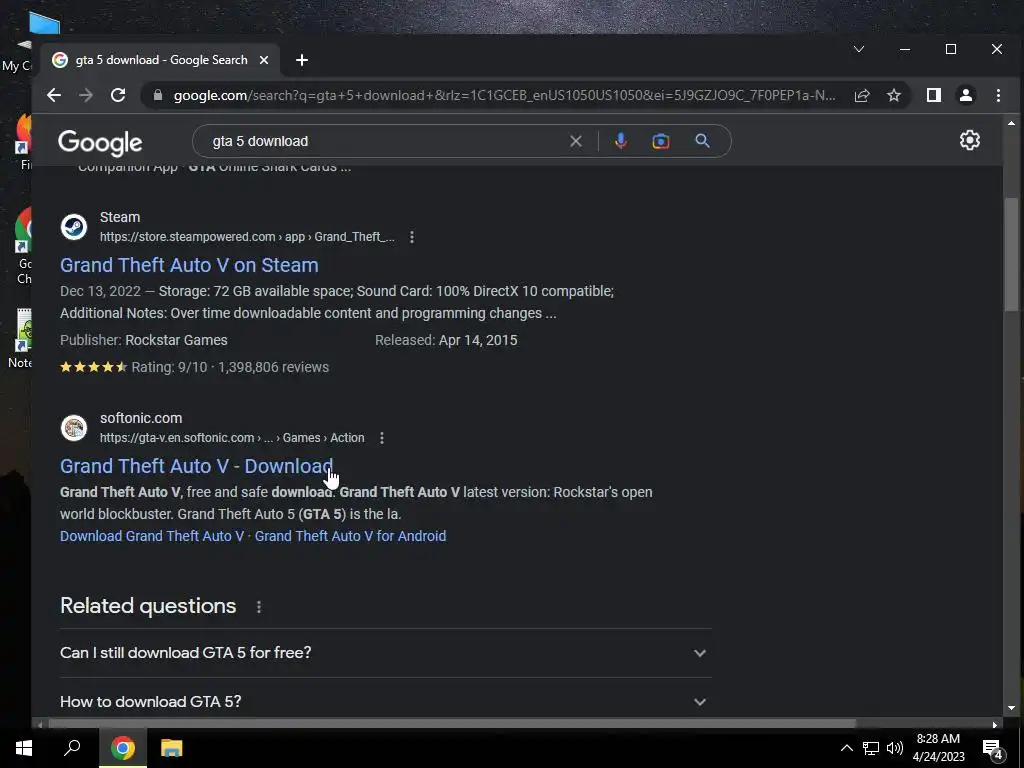Expand 'How to download GTA 5?' question
Screen dimensions: 1024x768
coord(386,701)
